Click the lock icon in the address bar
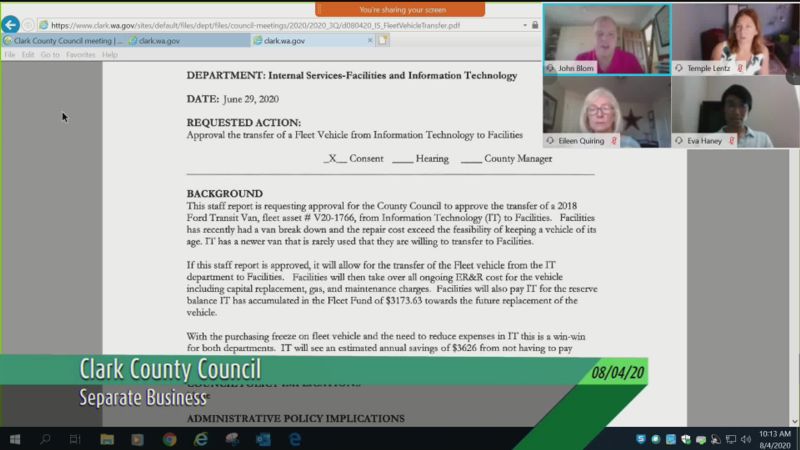 coord(522,25)
